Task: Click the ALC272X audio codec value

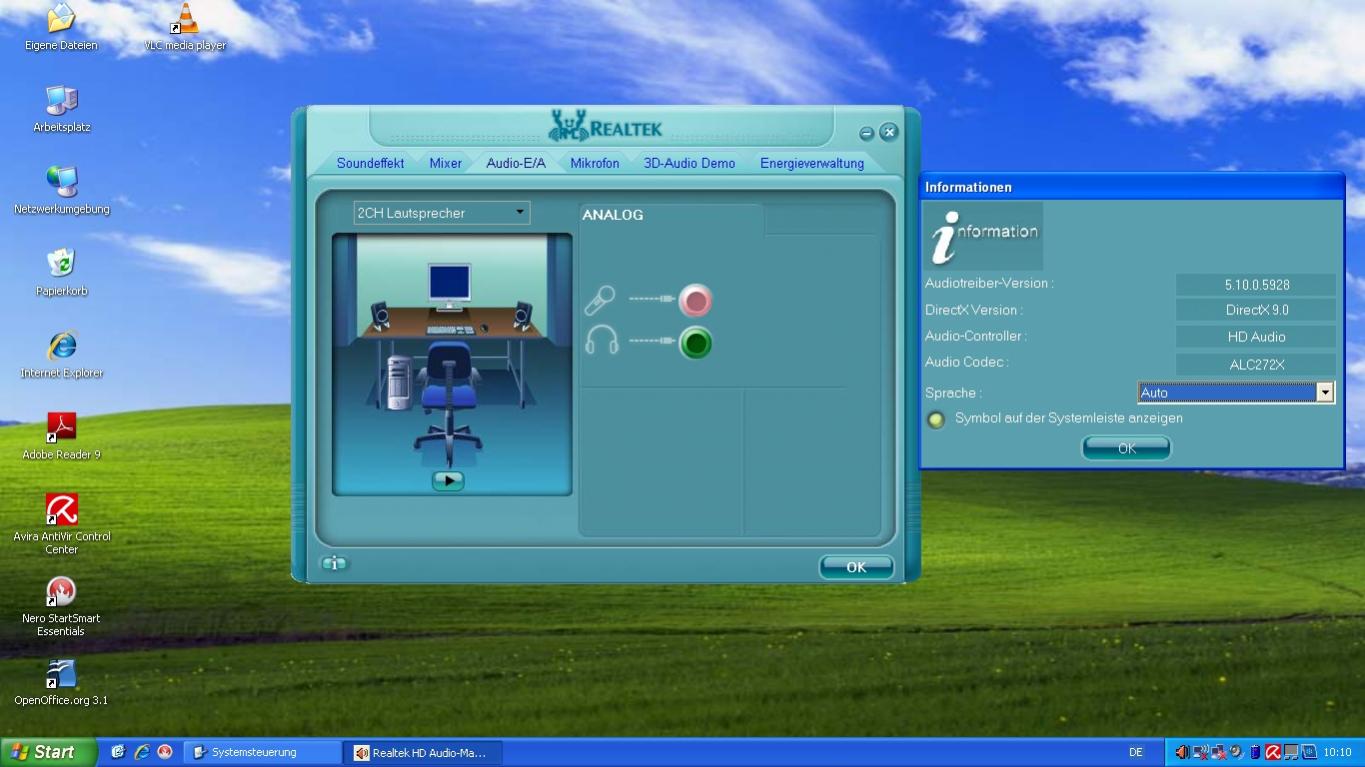Action: [x=1256, y=365]
